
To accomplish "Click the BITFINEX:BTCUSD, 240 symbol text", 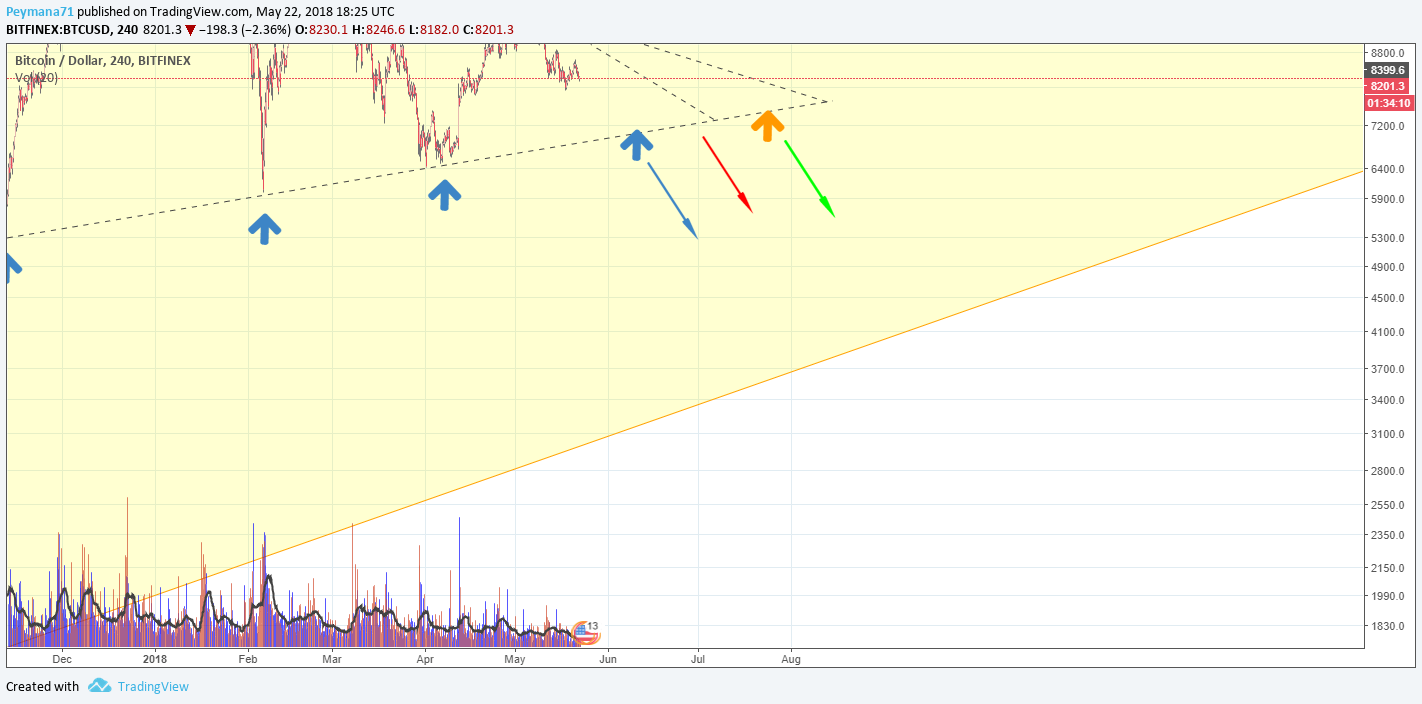I will [x=72, y=30].
